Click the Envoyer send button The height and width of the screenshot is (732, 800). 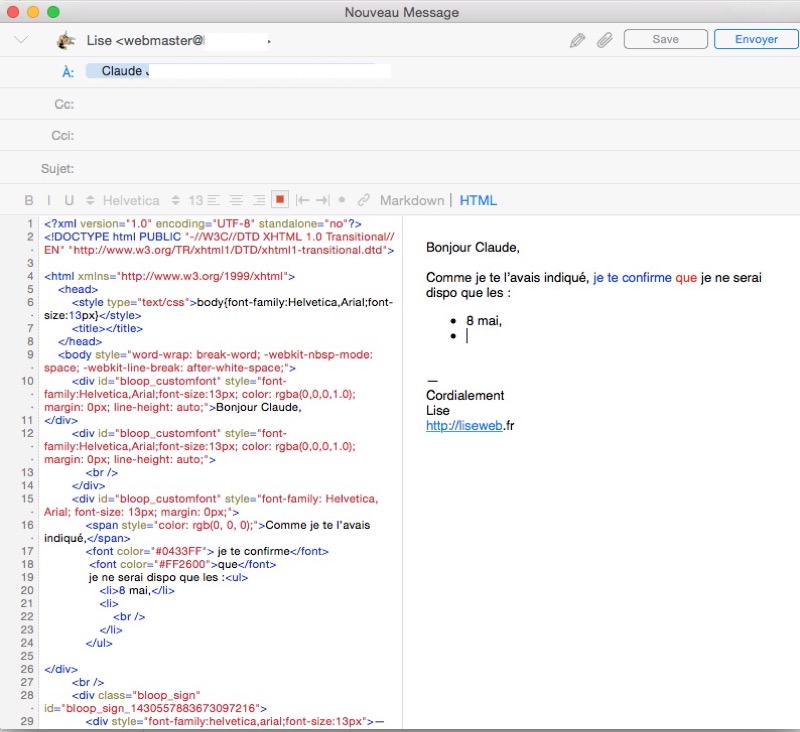tap(756, 39)
